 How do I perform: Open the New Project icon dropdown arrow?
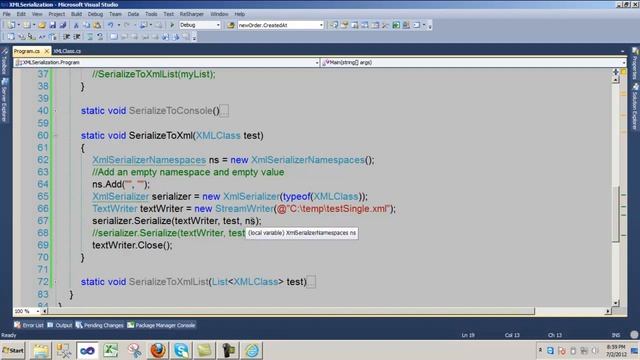click(18, 25)
